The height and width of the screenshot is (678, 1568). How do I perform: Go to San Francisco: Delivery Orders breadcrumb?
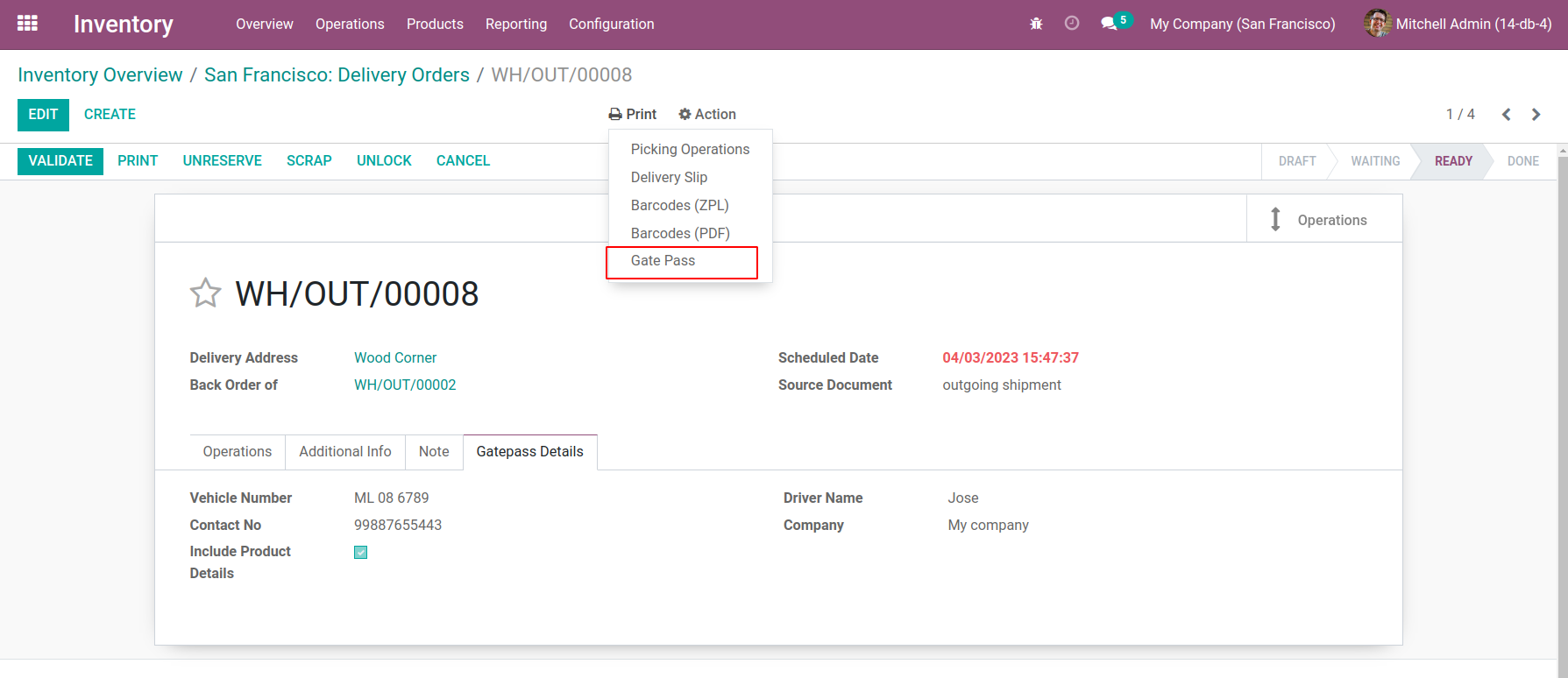click(x=337, y=75)
